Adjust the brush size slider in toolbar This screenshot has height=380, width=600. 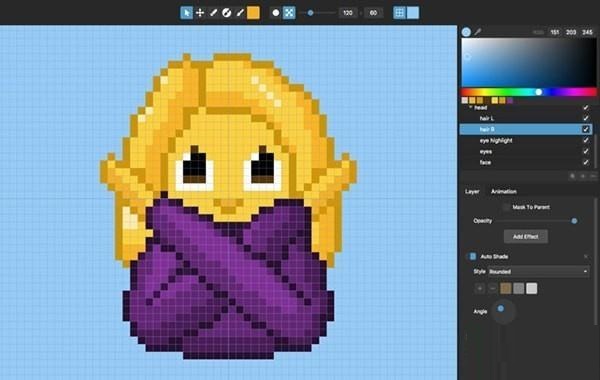pyautogui.click(x=318, y=13)
